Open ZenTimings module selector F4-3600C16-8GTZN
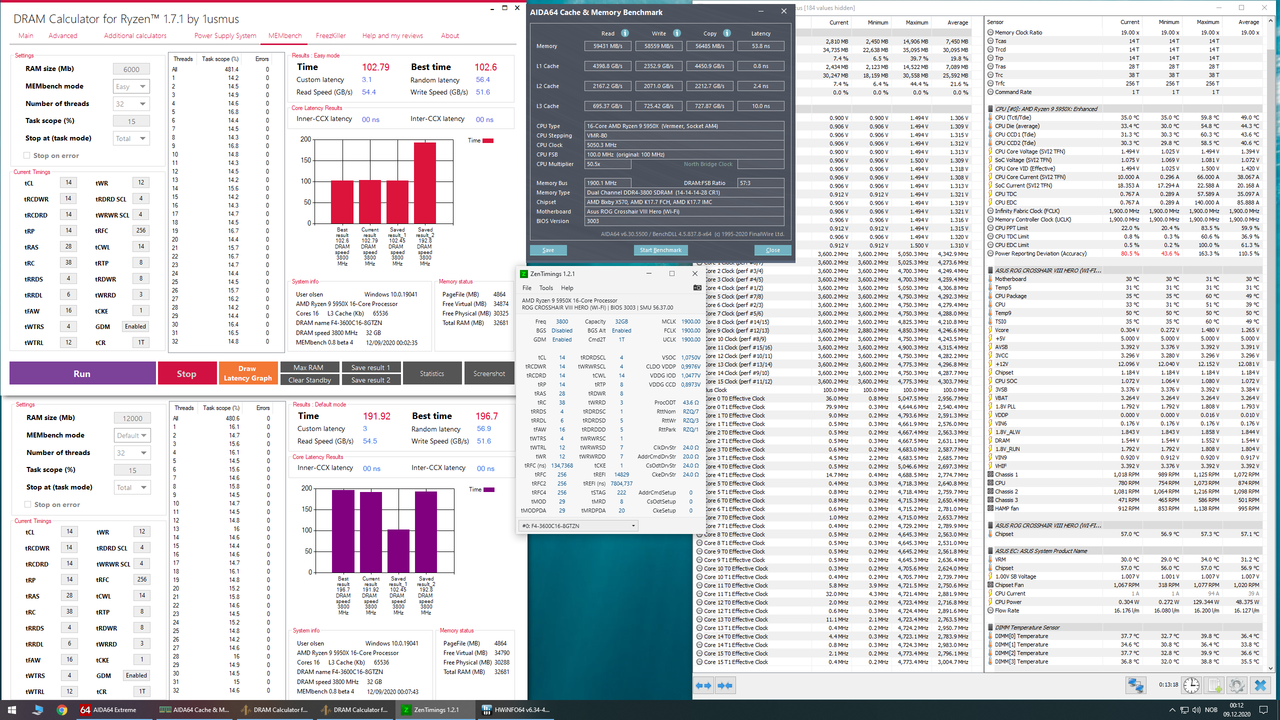 (578, 525)
